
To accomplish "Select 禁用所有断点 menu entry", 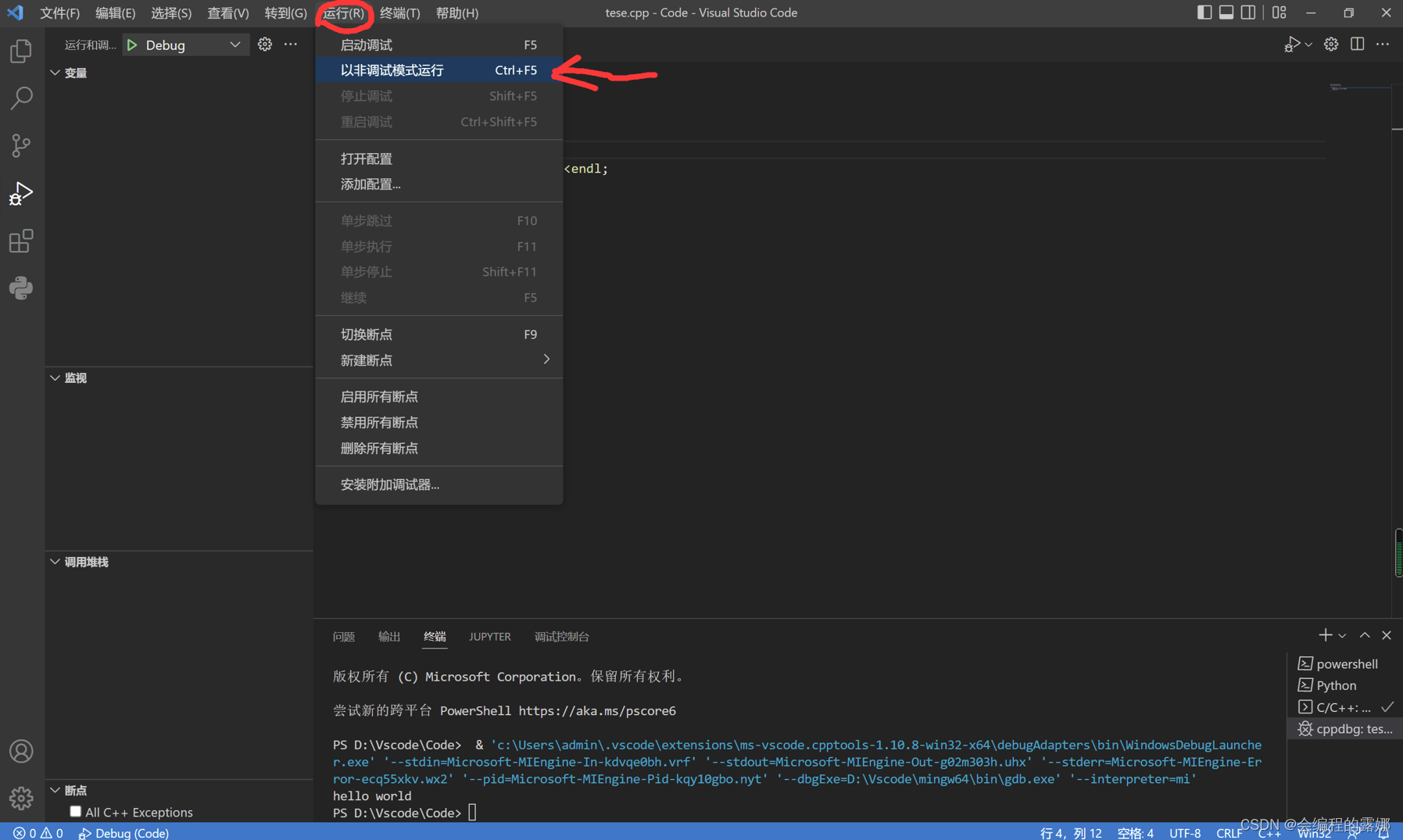I will pyautogui.click(x=438, y=423).
